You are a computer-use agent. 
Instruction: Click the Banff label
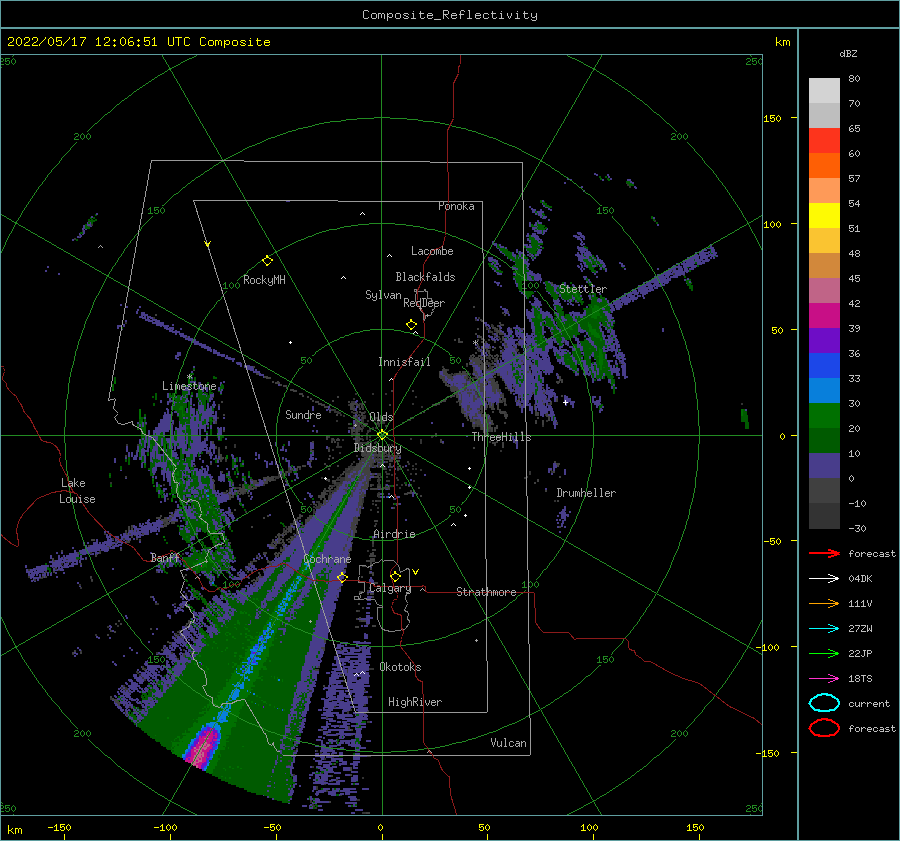[x=165, y=557]
